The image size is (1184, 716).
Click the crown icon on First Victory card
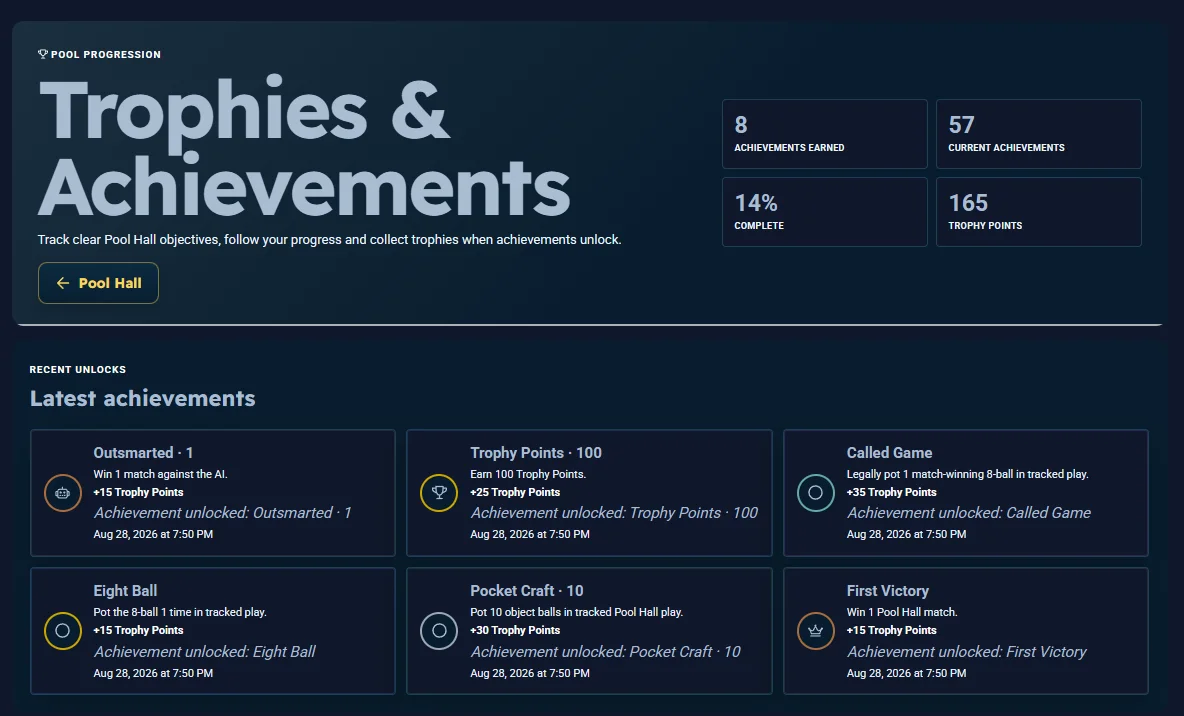coord(816,631)
